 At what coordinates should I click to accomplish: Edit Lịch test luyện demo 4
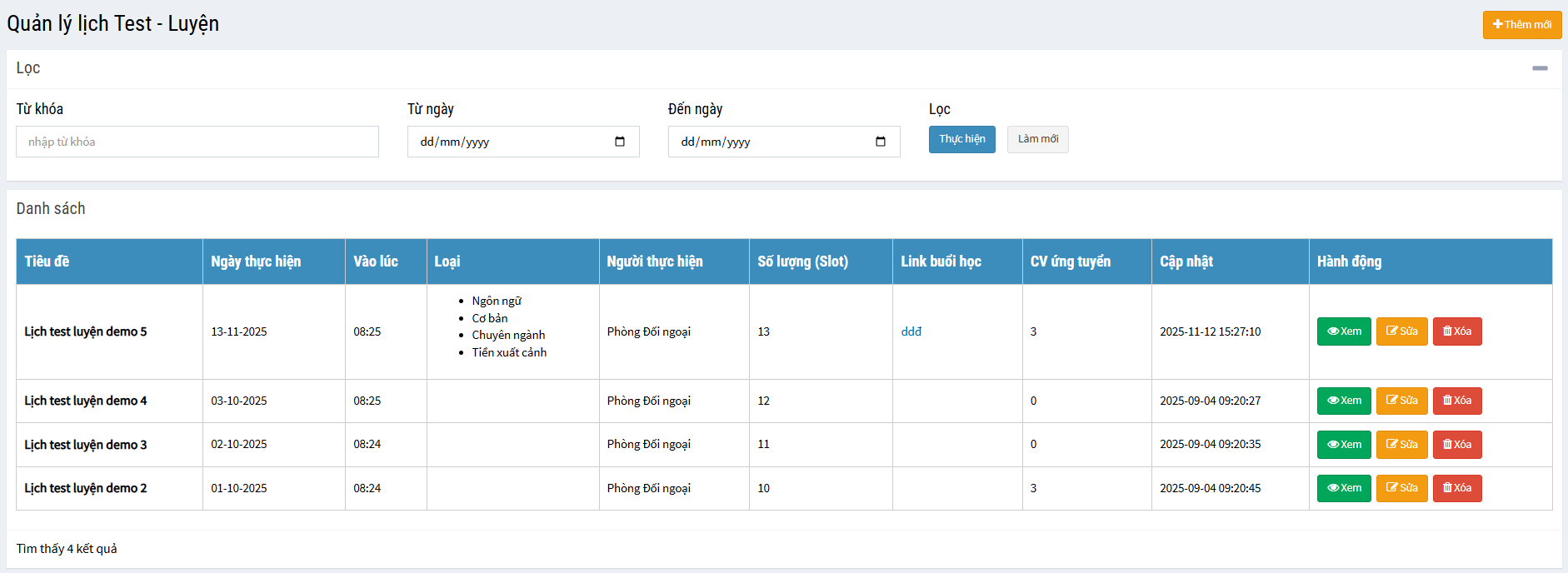1401,401
